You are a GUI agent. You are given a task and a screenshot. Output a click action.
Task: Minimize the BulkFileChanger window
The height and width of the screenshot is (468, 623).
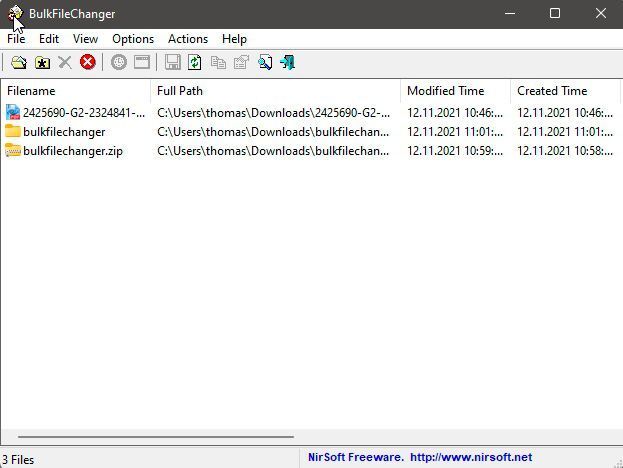tap(510, 14)
